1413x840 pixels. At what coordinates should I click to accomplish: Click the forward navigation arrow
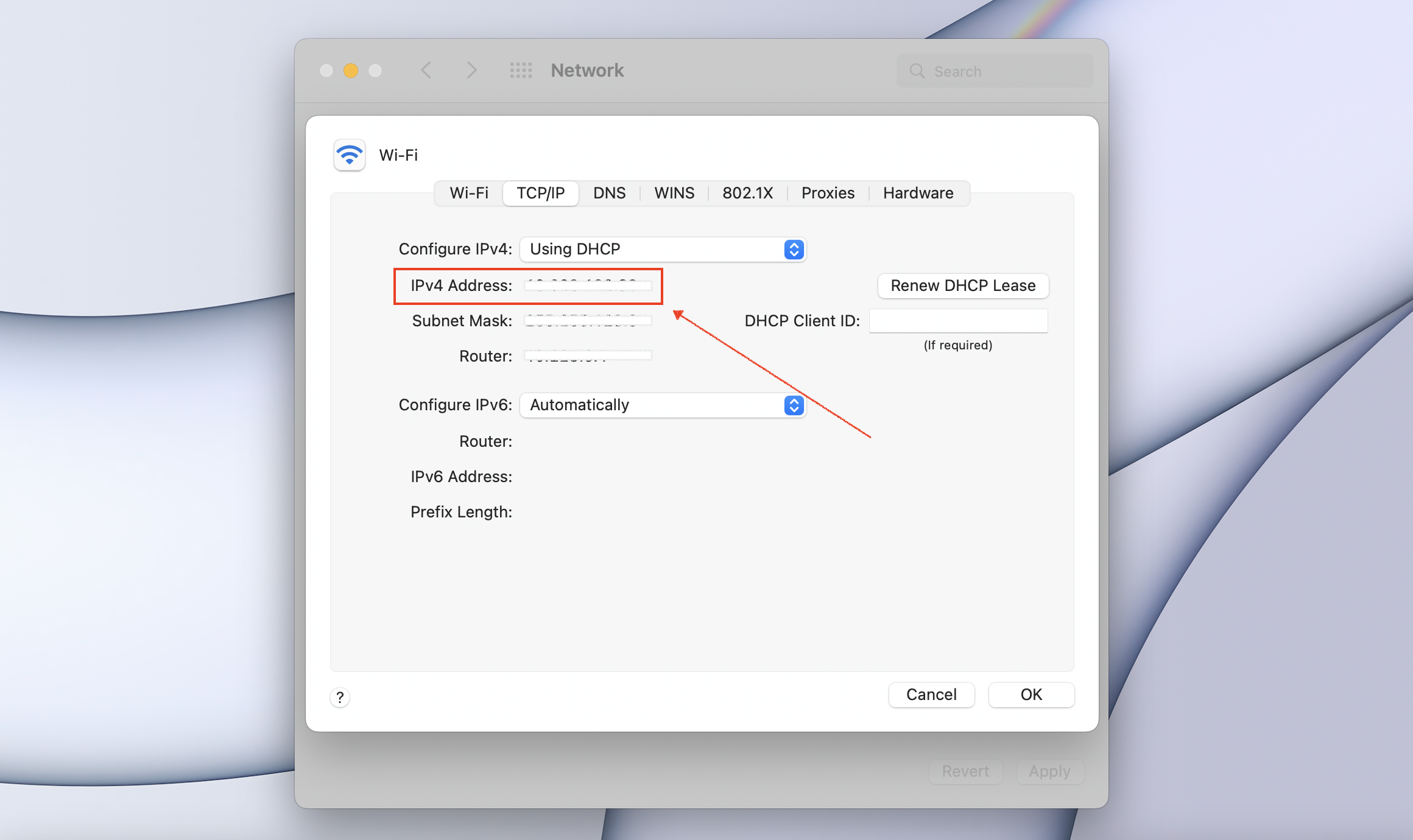(472, 70)
